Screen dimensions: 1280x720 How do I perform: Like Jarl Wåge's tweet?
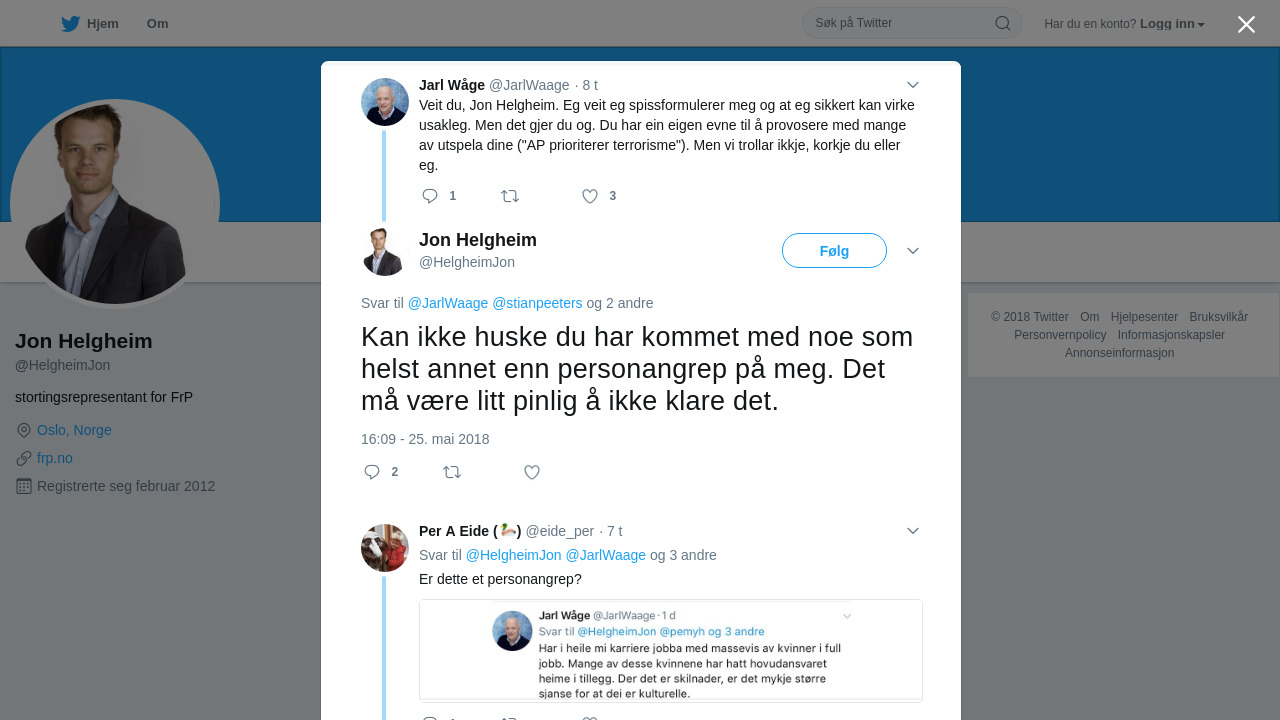pyautogui.click(x=590, y=196)
